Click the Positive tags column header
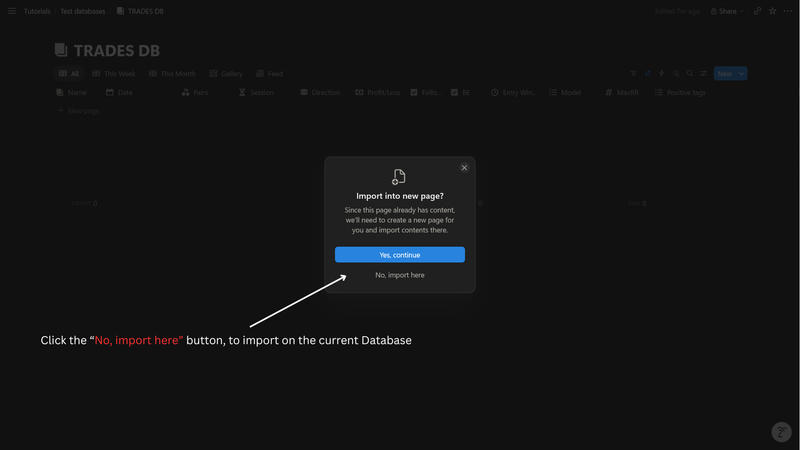Screen dimensions: 800x450 [x=680, y=92]
